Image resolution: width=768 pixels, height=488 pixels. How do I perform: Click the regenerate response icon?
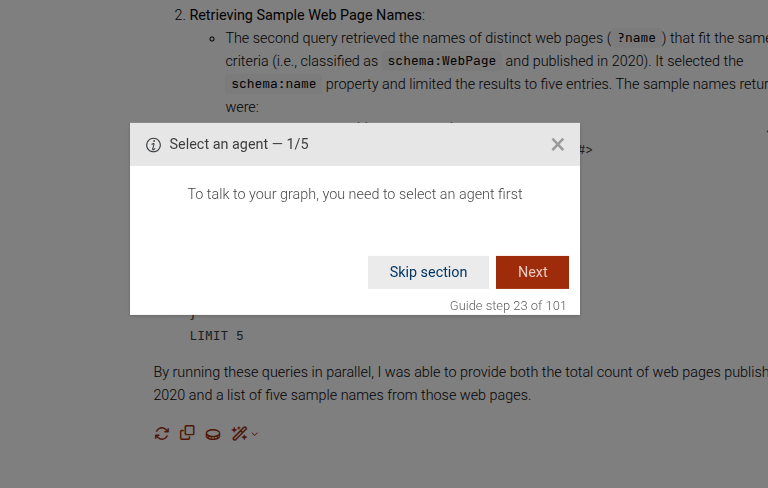pyautogui.click(x=161, y=433)
